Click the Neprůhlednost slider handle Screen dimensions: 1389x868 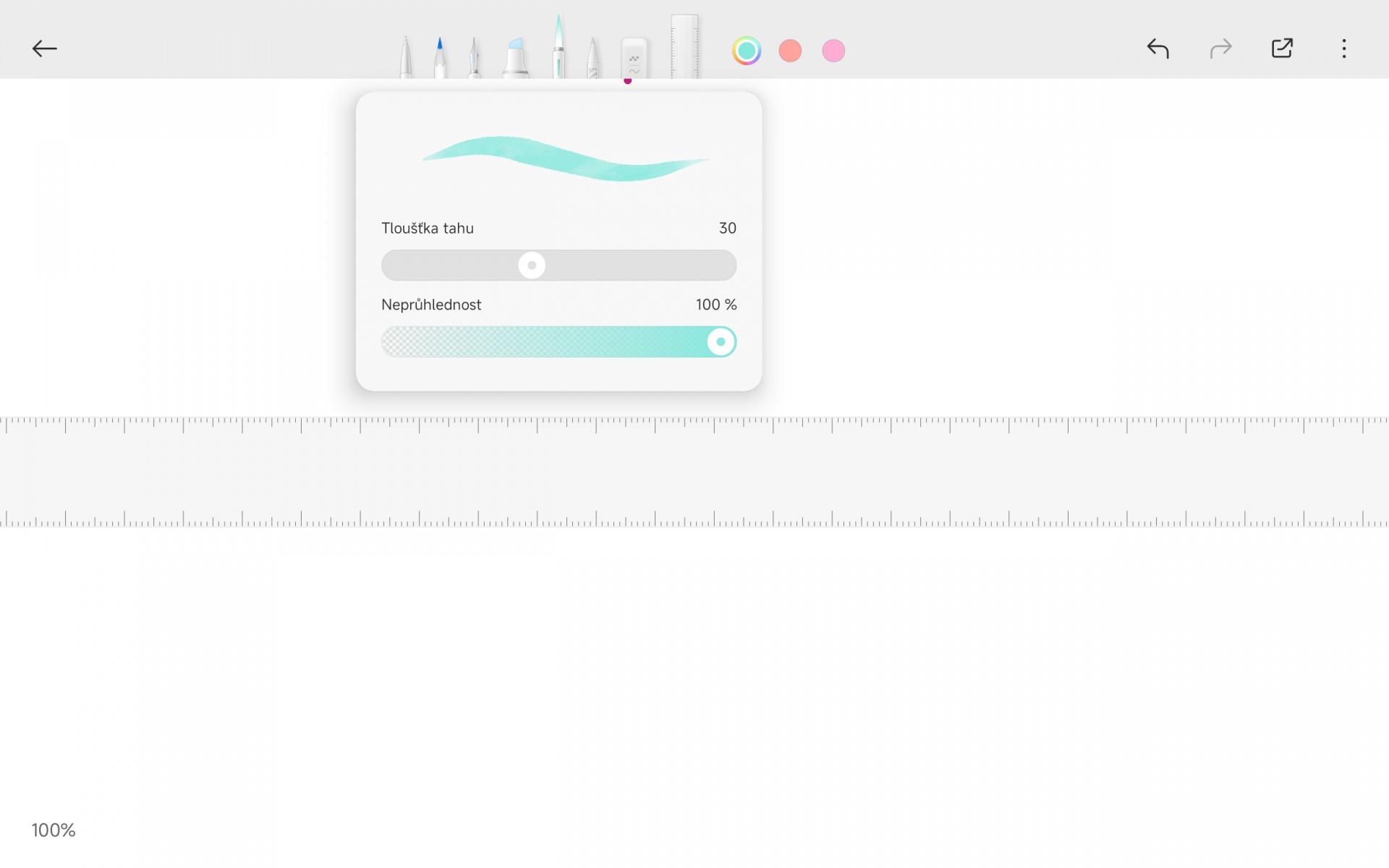click(x=721, y=342)
